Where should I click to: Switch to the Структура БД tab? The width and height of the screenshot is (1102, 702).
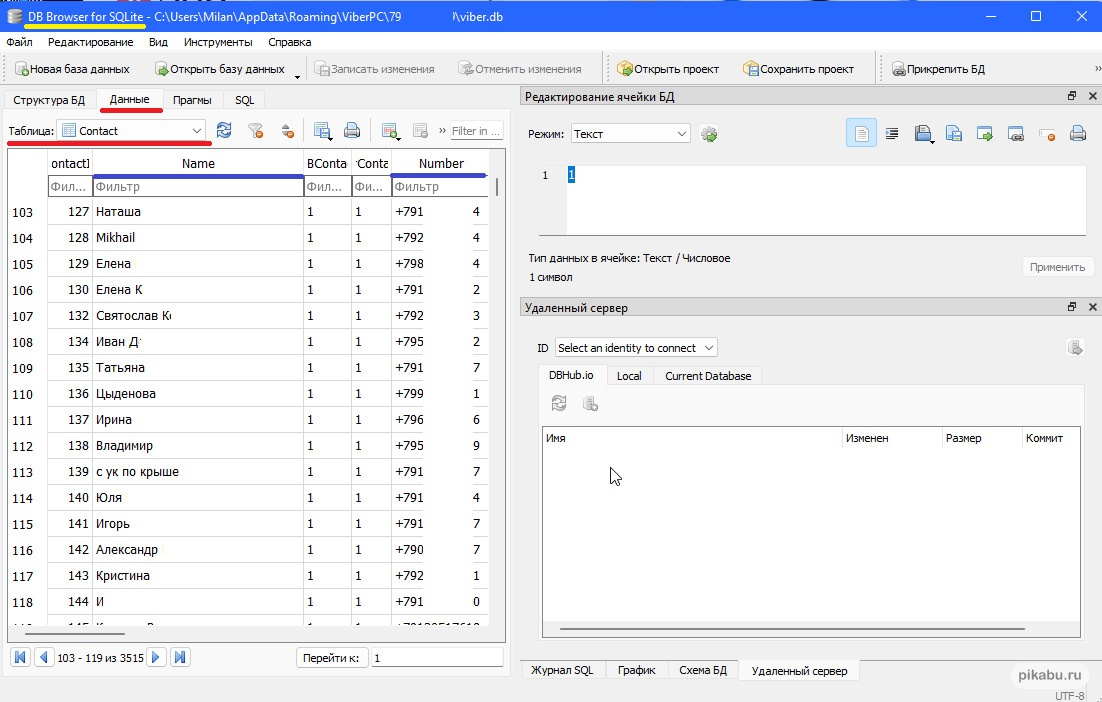click(x=49, y=100)
